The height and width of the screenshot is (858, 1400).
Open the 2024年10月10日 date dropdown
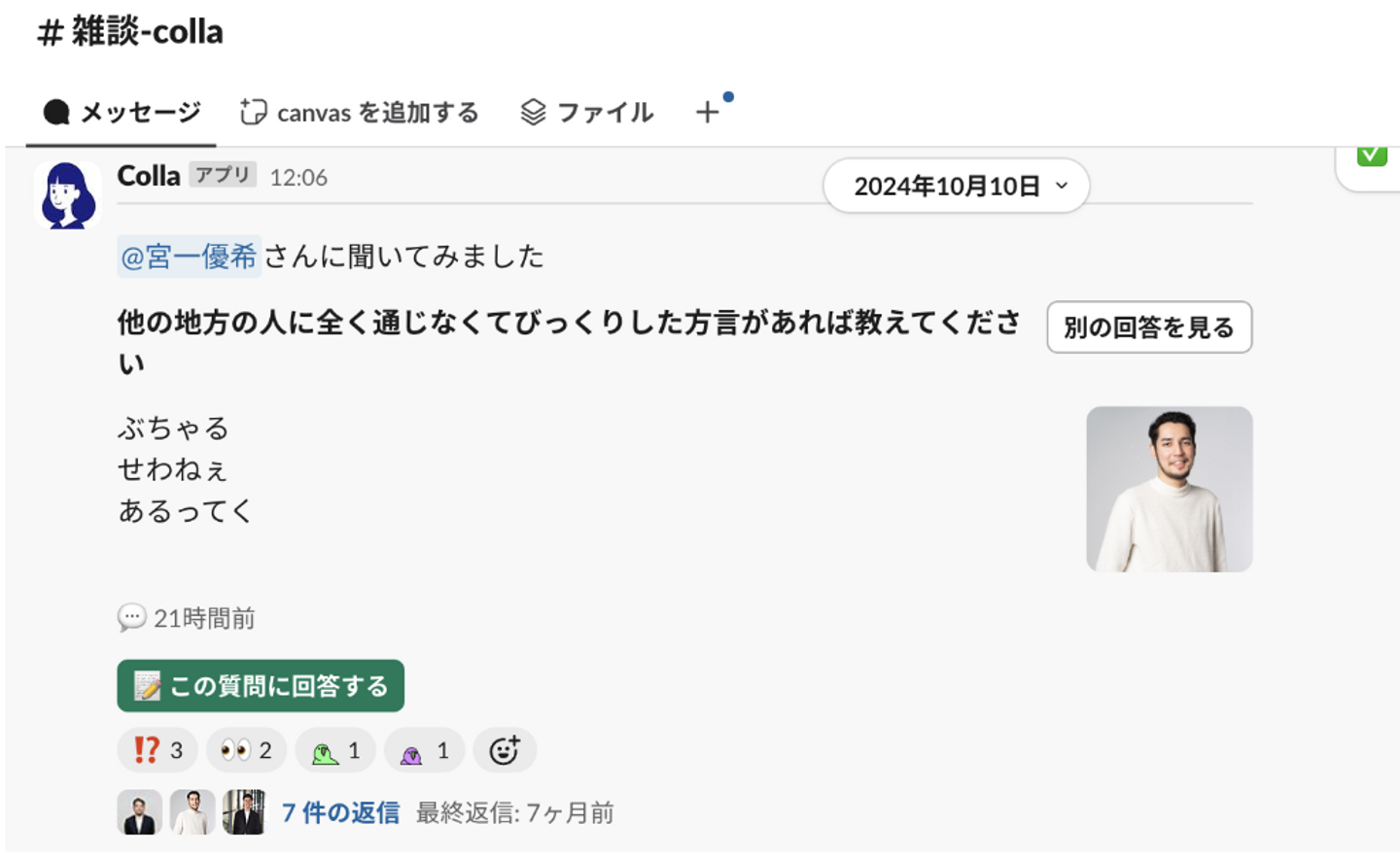(956, 186)
